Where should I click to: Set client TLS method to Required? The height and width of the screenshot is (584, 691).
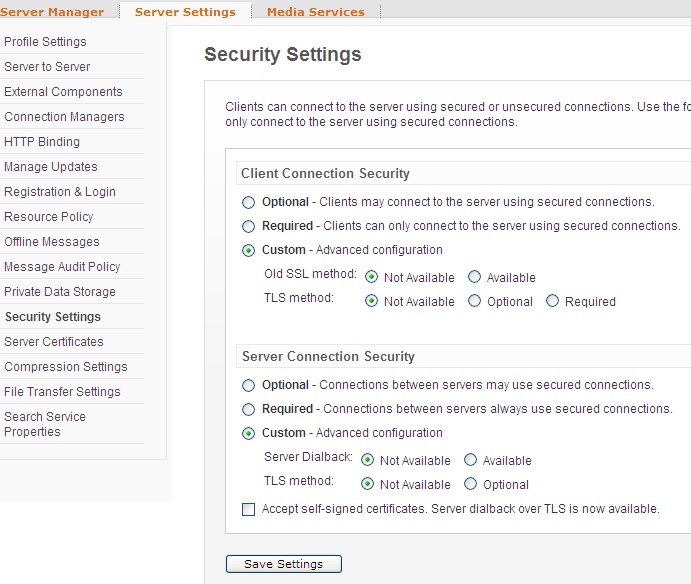coord(552,301)
